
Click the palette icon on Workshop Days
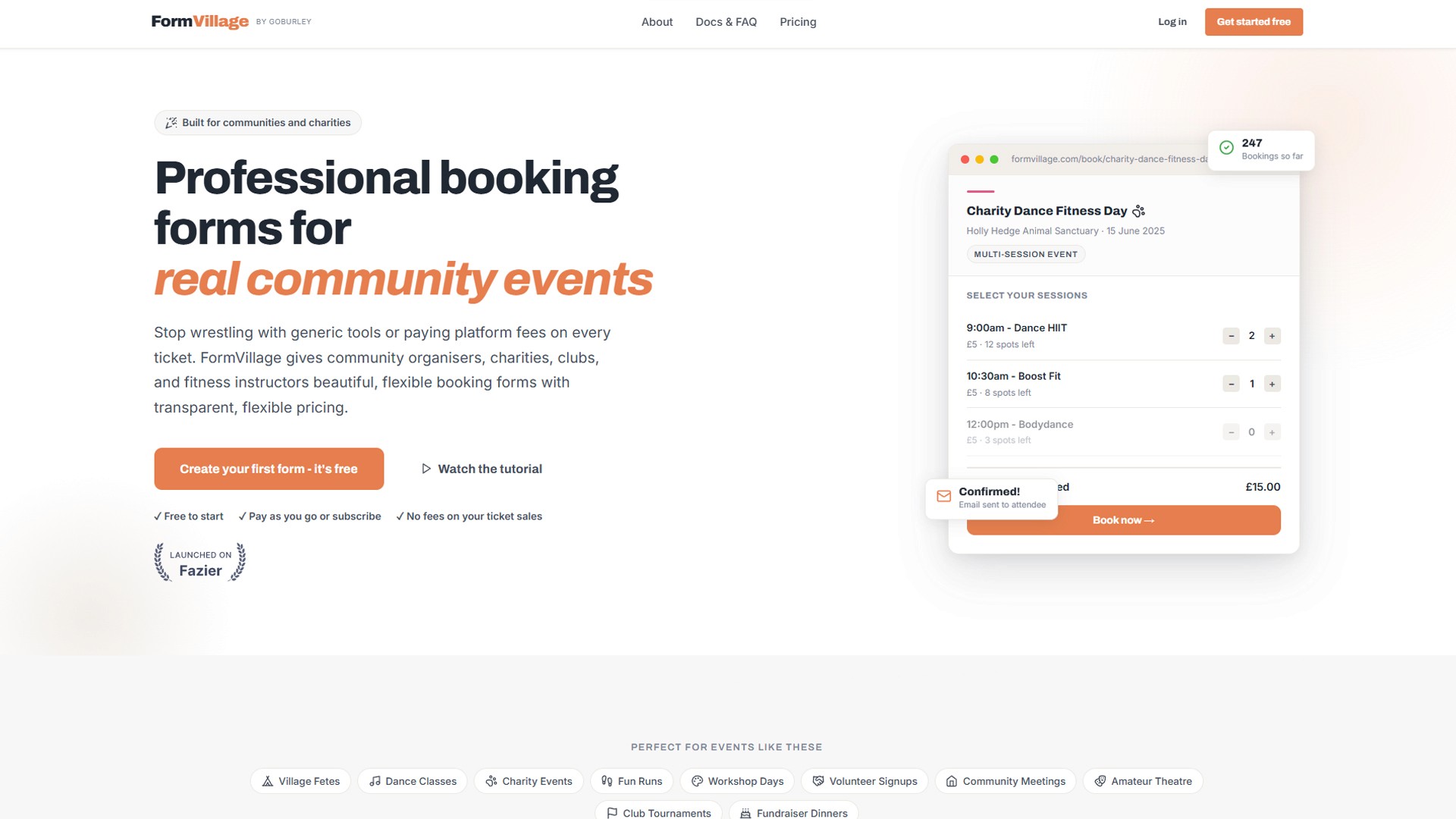tap(697, 781)
